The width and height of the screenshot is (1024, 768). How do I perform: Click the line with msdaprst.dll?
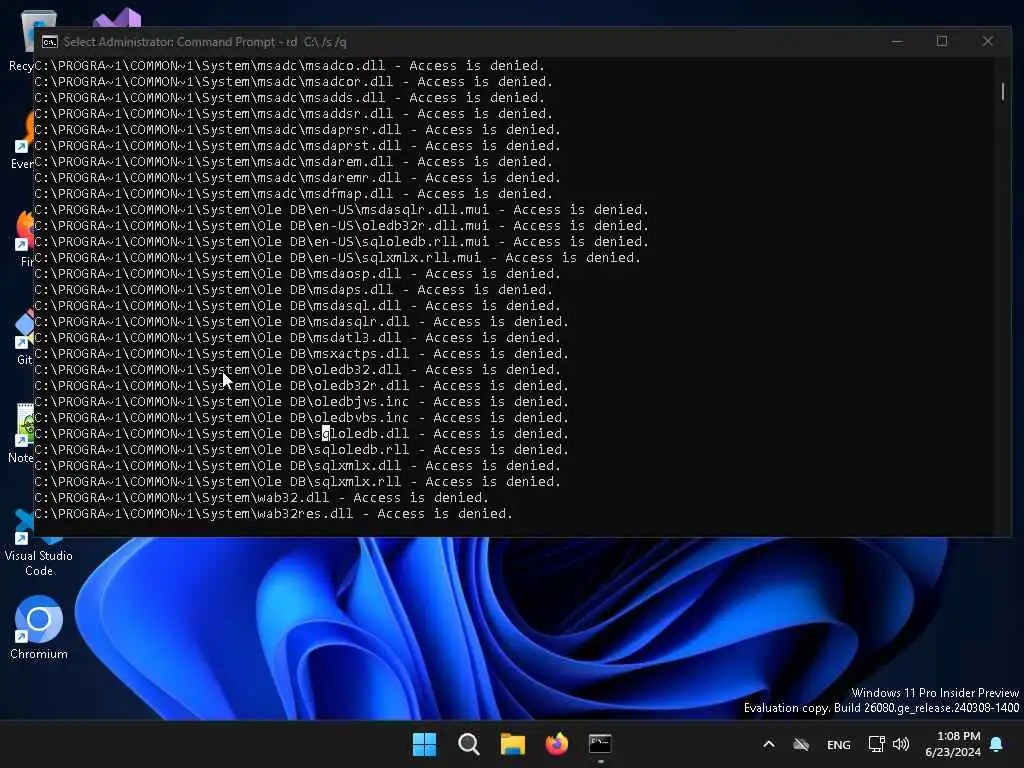pos(297,146)
